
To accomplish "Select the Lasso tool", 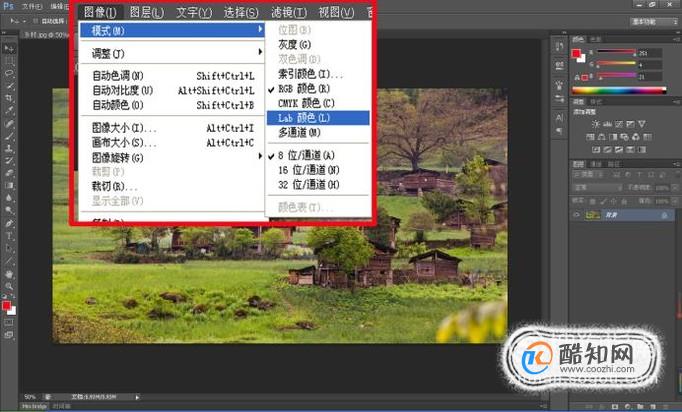I will [x=9, y=74].
